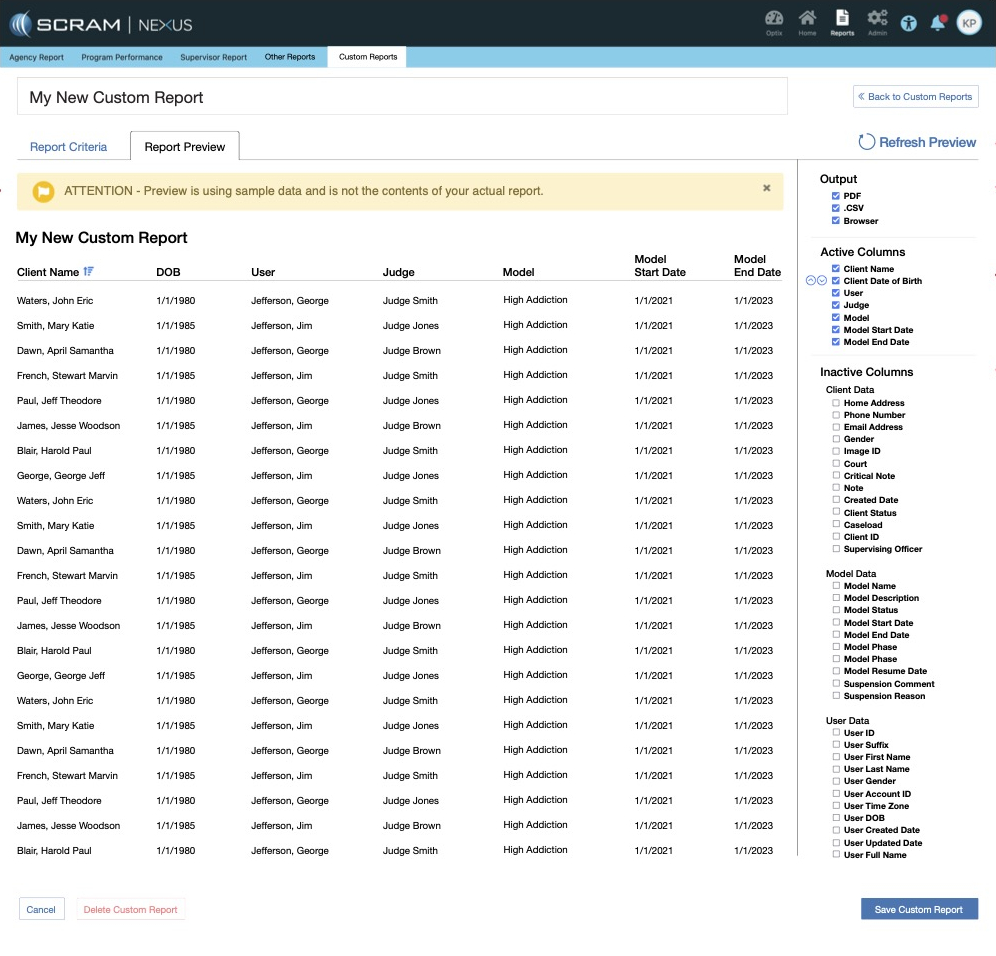The image size is (996, 956).
Task: Open the Optix gauge icon
Action: click(773, 21)
